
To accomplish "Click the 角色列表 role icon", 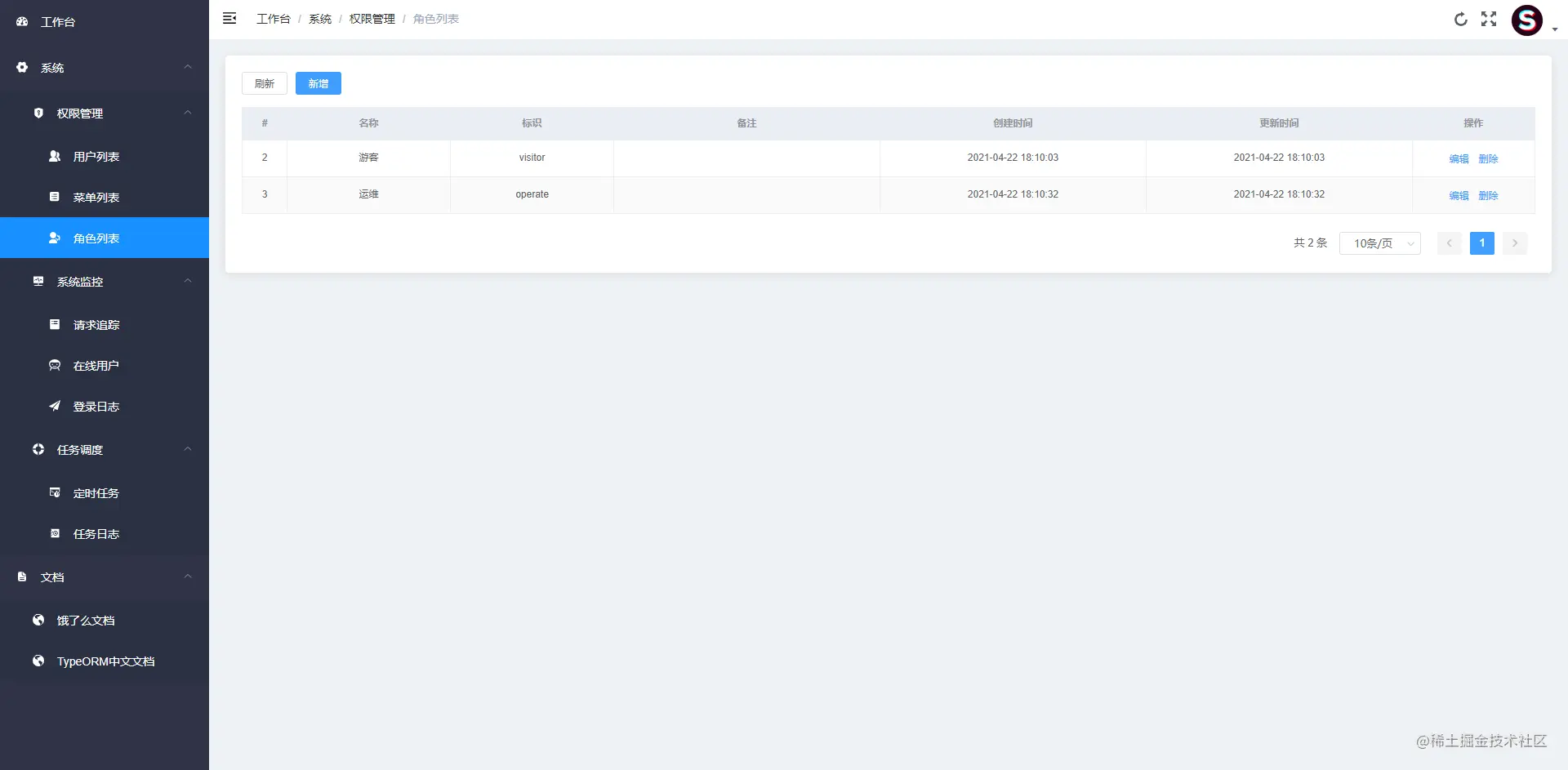I will coord(55,238).
